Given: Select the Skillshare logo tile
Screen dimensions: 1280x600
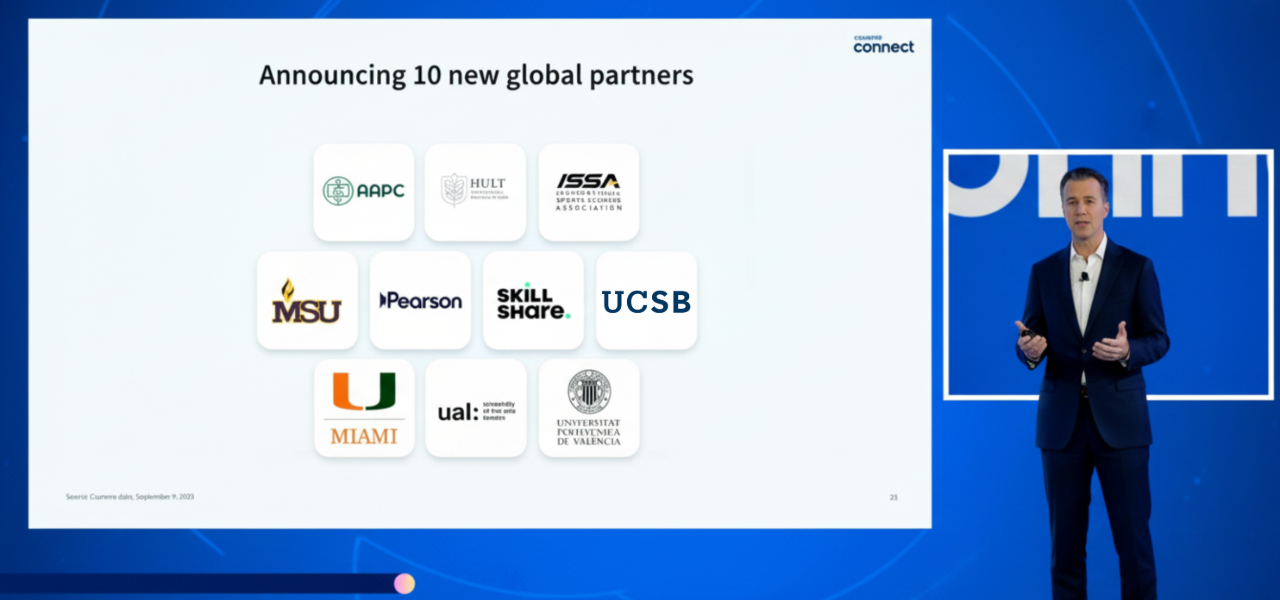Looking at the screenshot, I should click(x=533, y=300).
